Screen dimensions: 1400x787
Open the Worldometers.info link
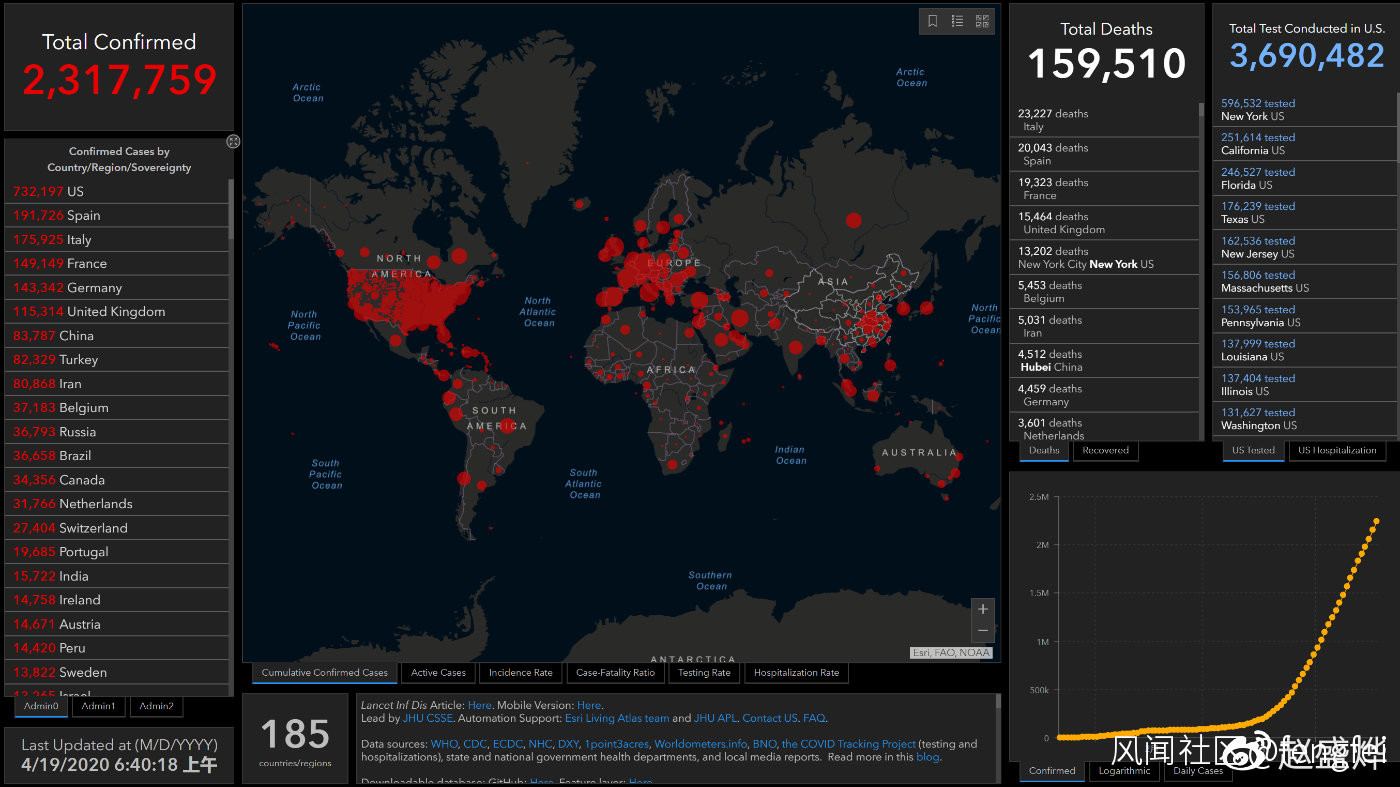pyautogui.click(x=701, y=744)
